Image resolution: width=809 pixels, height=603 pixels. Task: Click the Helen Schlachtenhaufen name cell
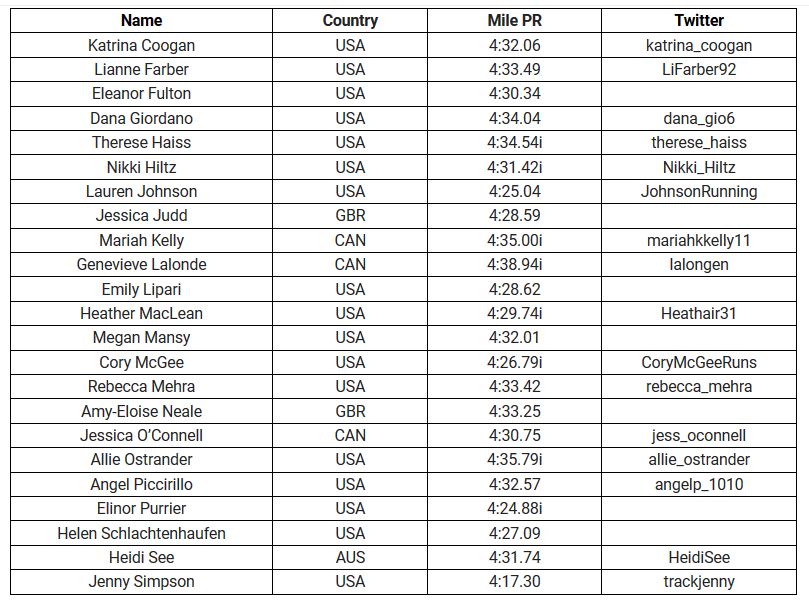click(x=141, y=533)
